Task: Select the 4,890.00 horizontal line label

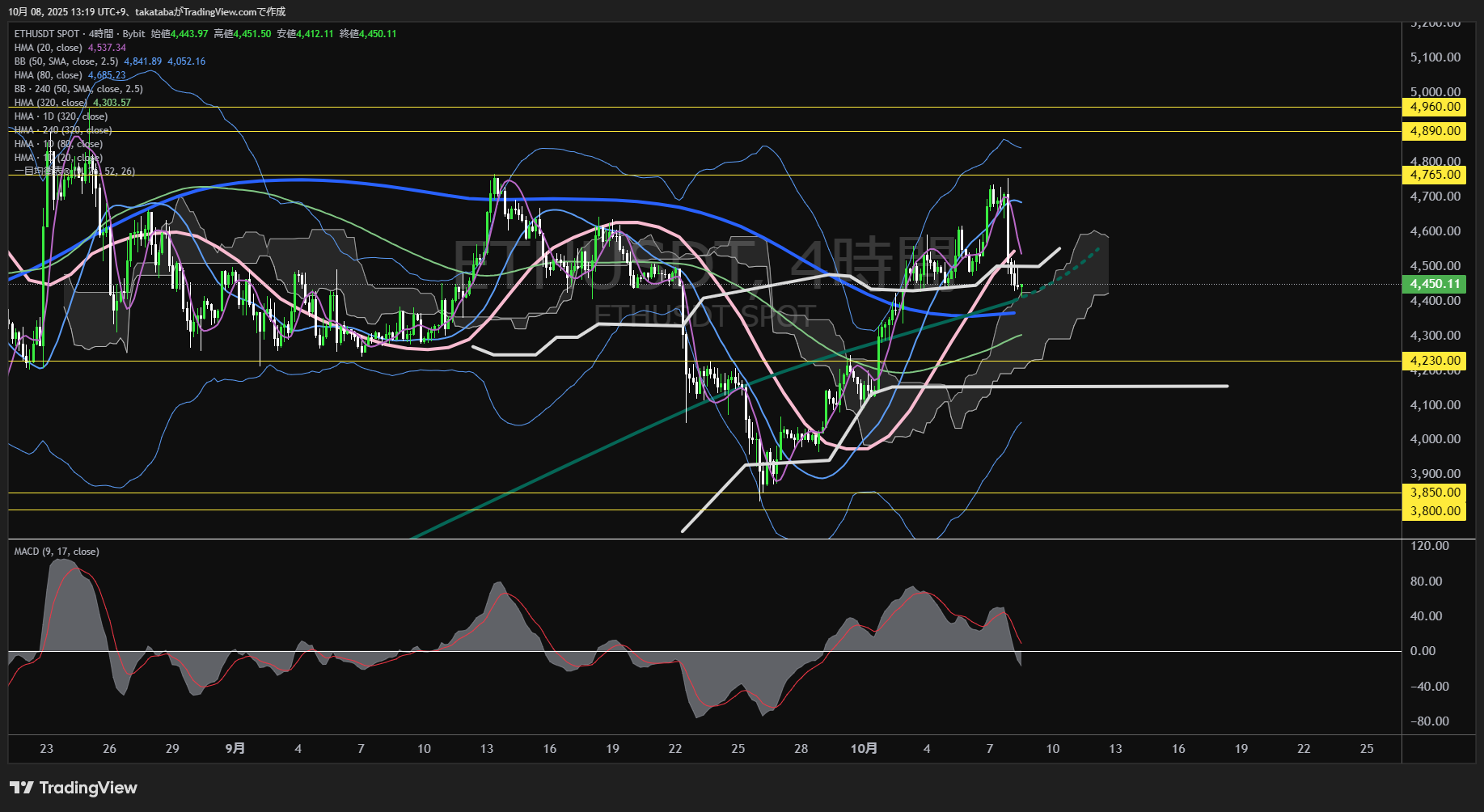Action: 1435,131
